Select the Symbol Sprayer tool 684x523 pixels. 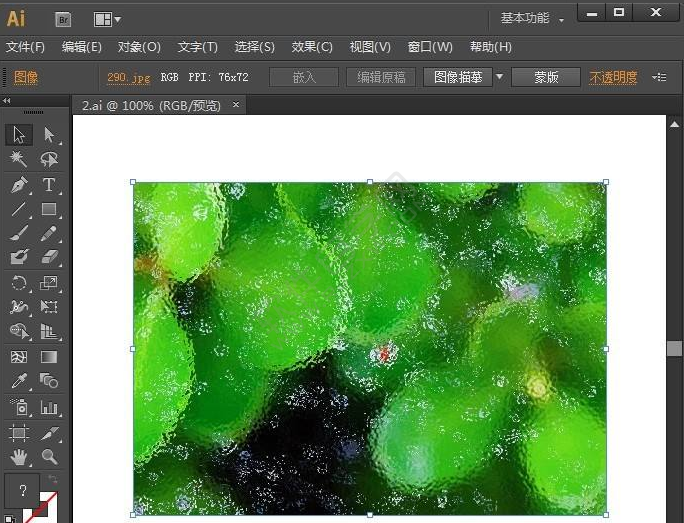pyautogui.click(x=19, y=407)
